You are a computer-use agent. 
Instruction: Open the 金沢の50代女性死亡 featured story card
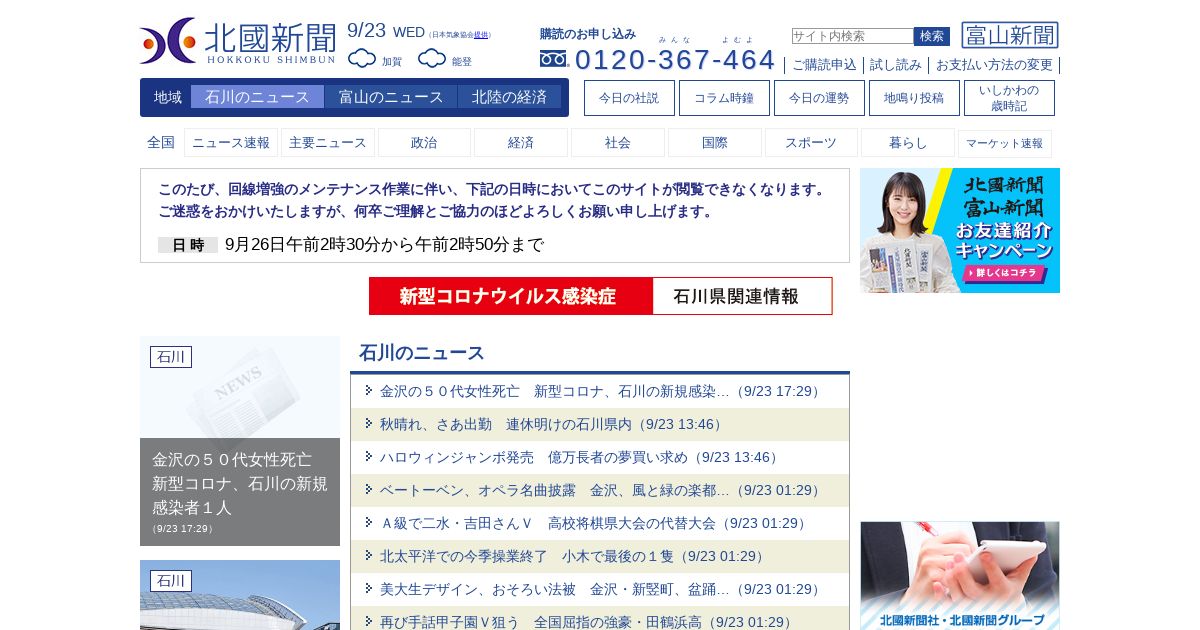tap(240, 441)
